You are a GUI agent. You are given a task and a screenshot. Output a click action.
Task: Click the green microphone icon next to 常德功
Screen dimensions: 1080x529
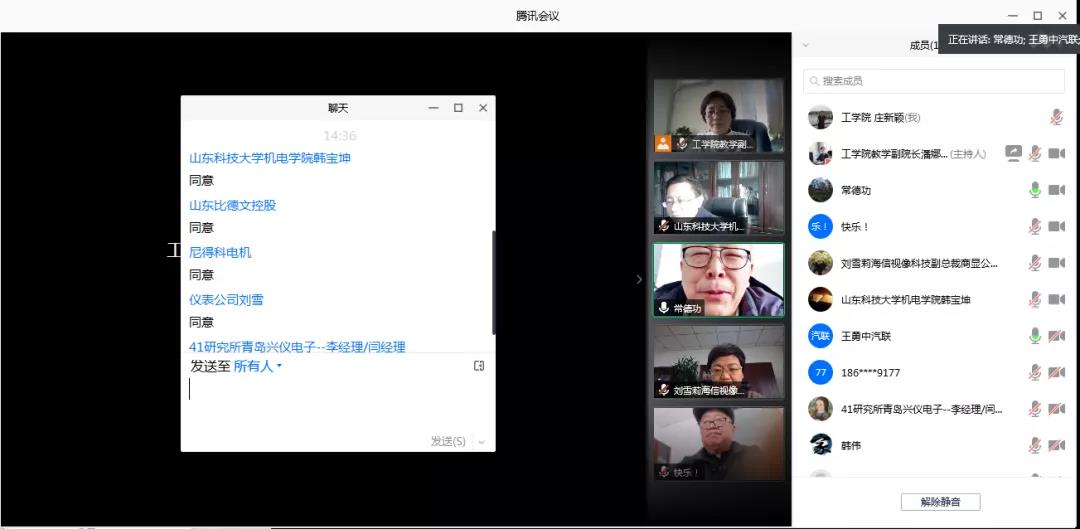coord(1035,190)
